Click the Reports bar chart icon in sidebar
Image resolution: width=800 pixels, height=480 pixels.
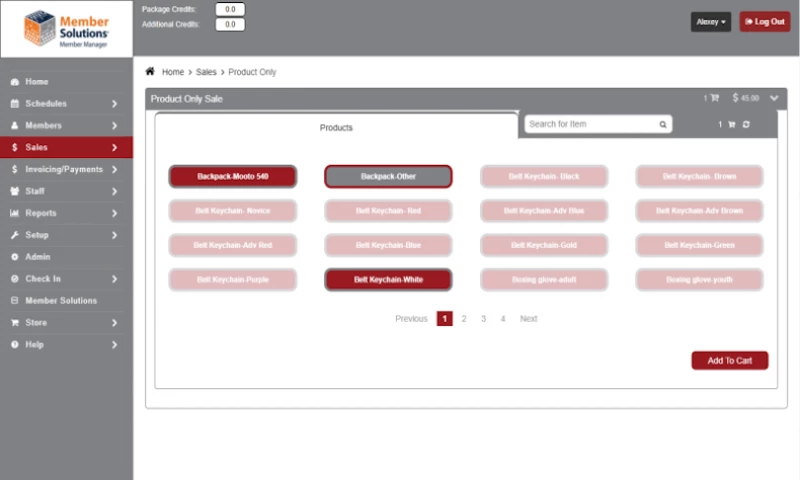point(15,213)
